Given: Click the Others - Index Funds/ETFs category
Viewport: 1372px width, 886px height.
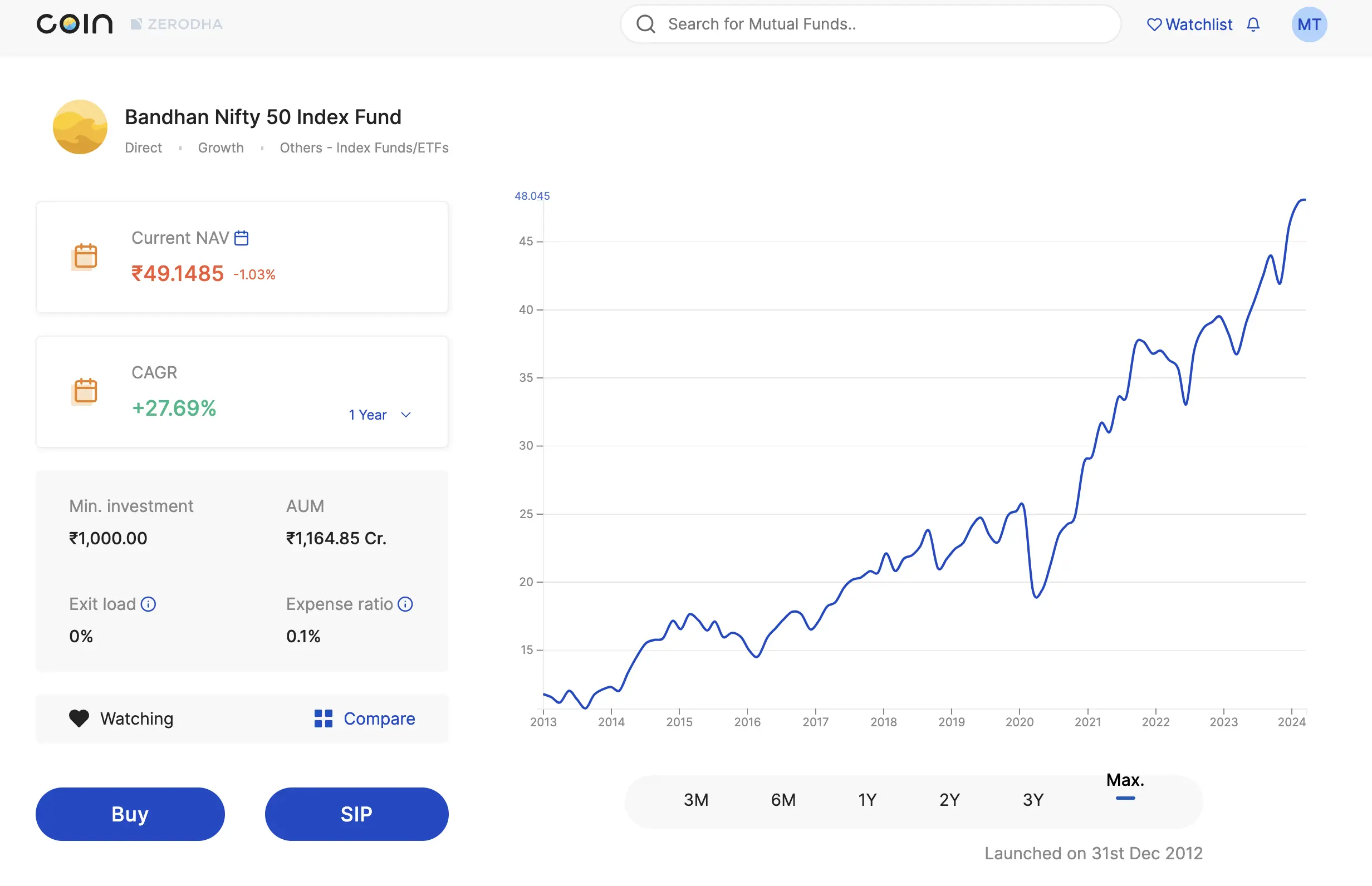Looking at the screenshot, I should (x=364, y=148).
